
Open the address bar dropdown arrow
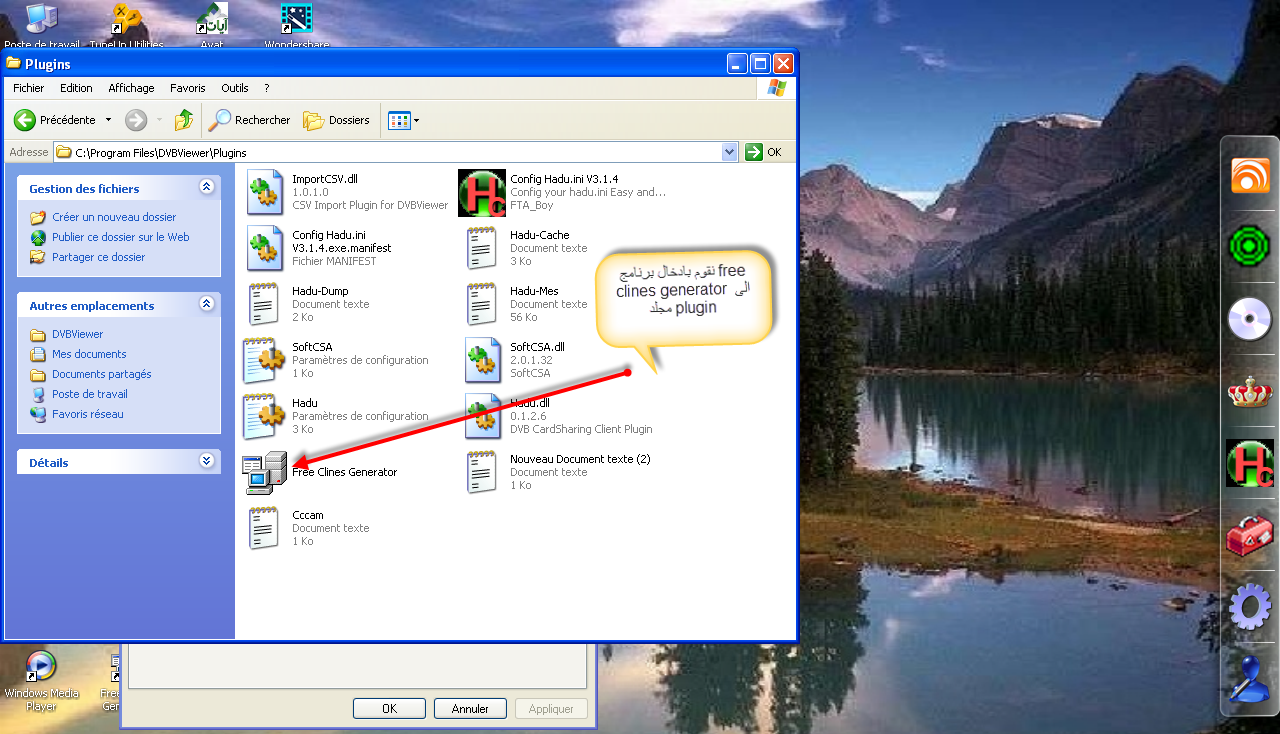pyautogui.click(x=729, y=152)
